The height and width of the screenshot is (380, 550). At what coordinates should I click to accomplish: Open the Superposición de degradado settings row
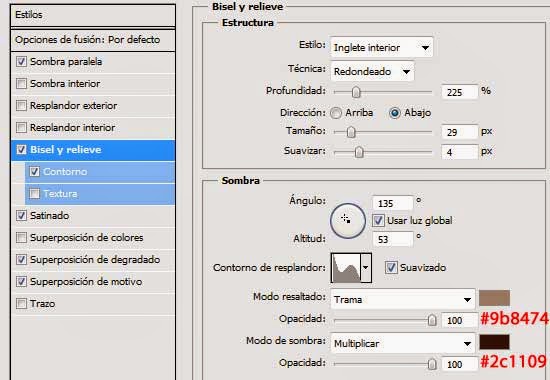point(93,260)
